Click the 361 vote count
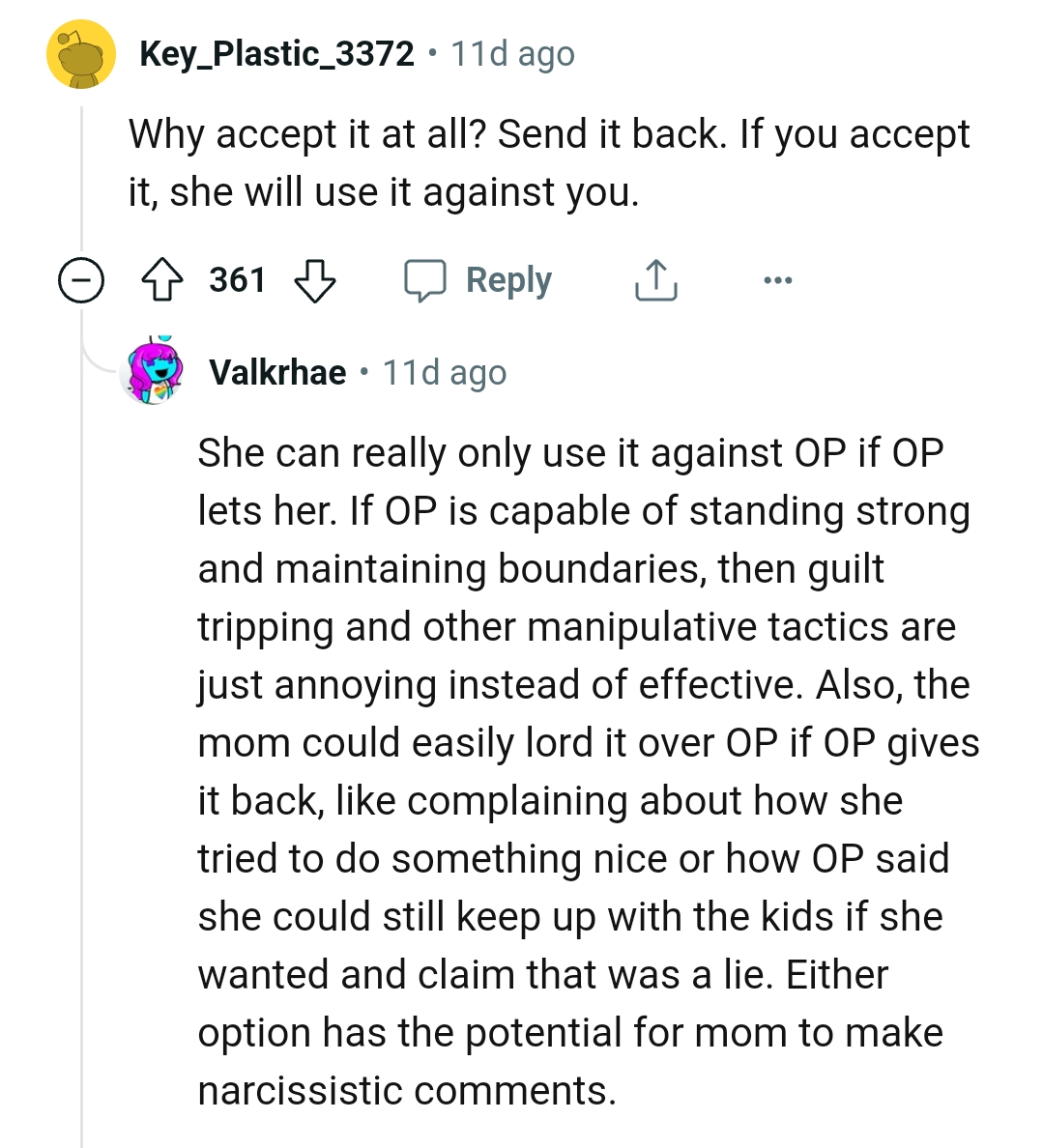Image resolution: width=1043 pixels, height=1148 pixels. coord(237,280)
